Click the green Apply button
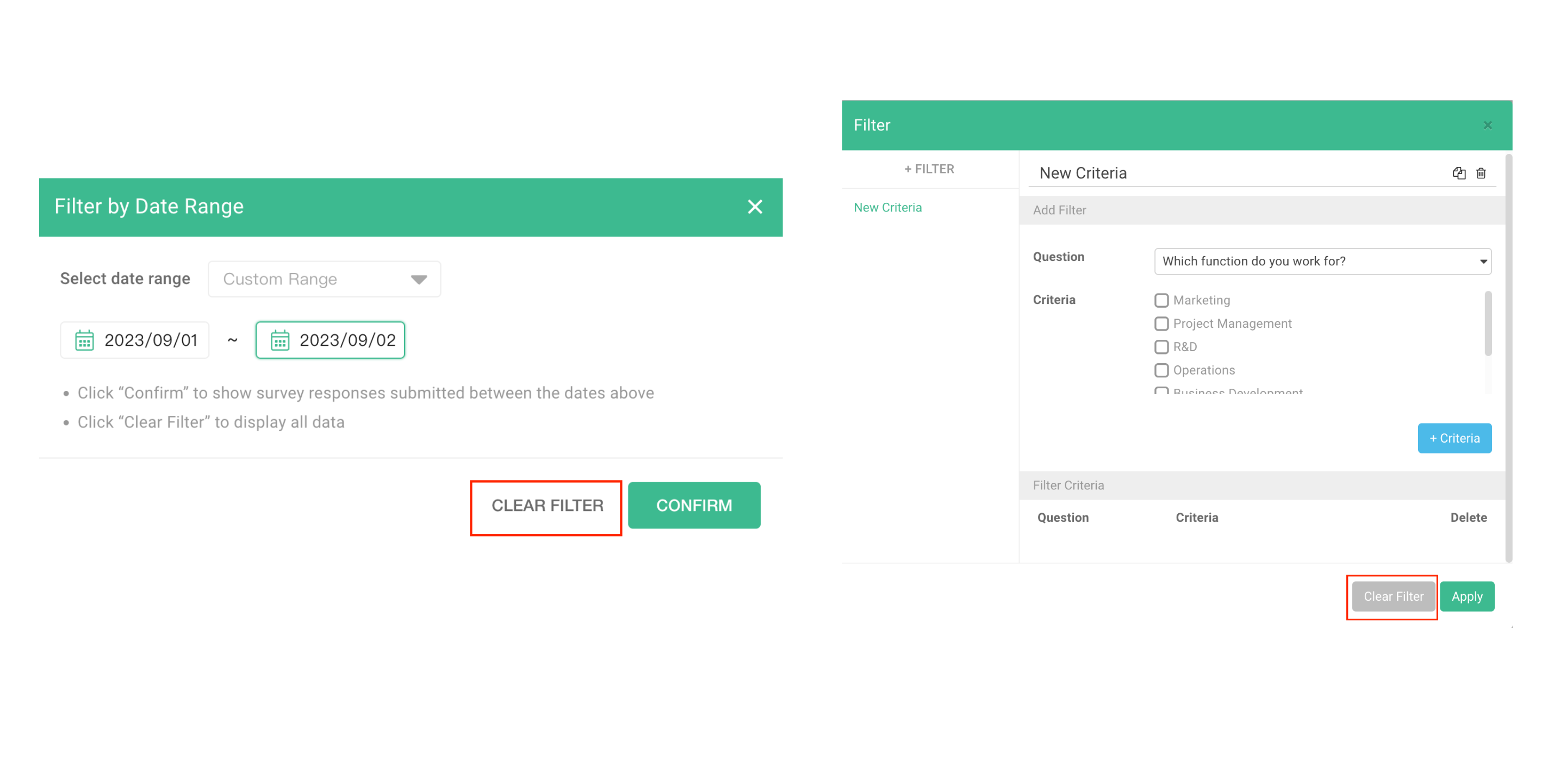The width and height of the screenshot is (1566, 784). pyautogui.click(x=1466, y=596)
